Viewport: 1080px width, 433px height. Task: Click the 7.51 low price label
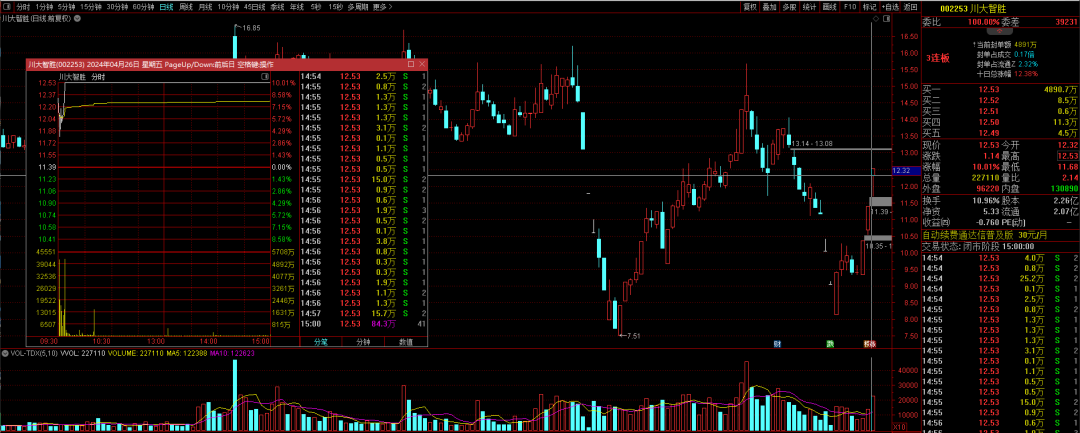[634, 336]
